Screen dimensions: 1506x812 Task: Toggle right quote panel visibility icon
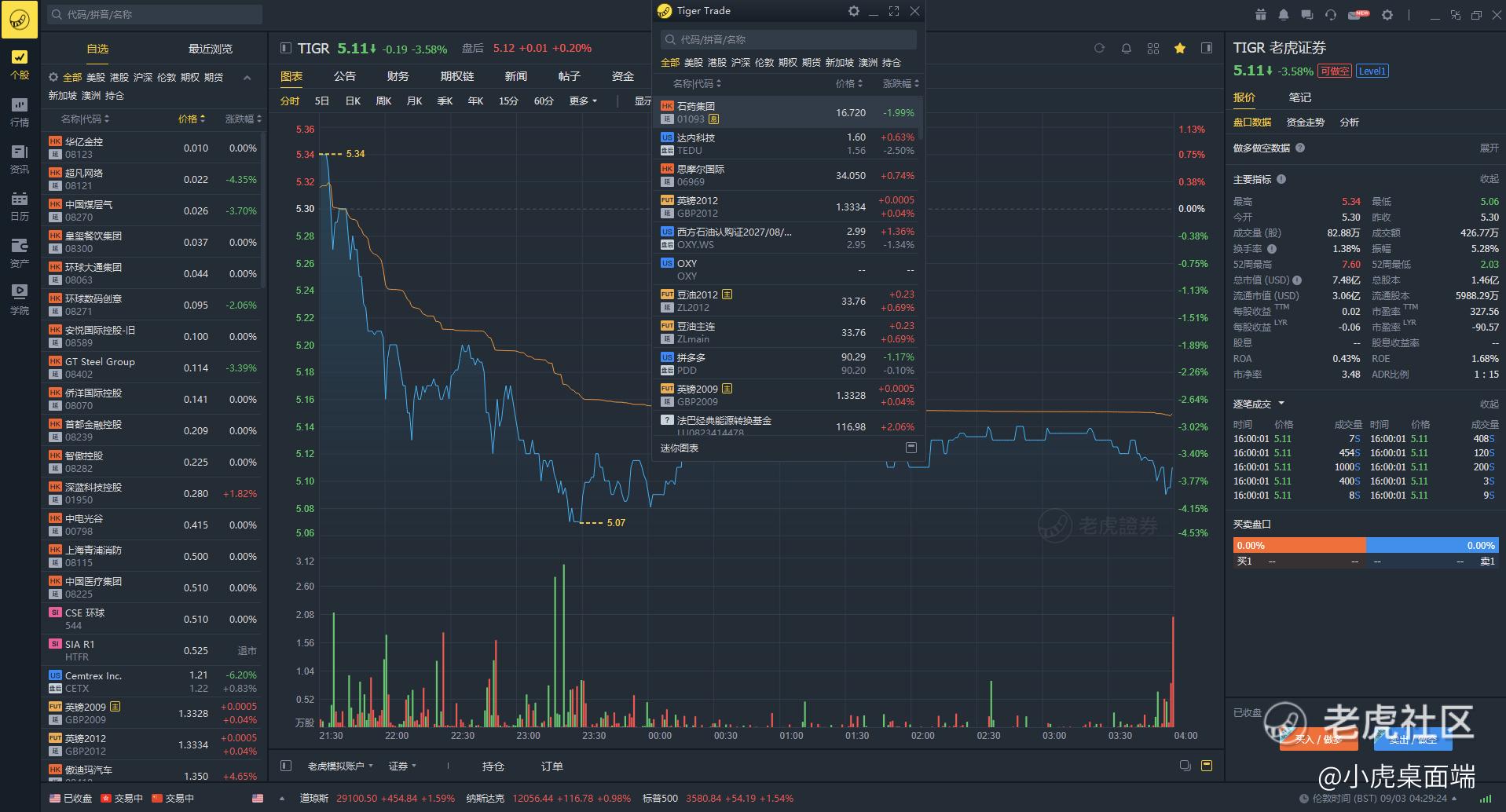[x=1207, y=48]
